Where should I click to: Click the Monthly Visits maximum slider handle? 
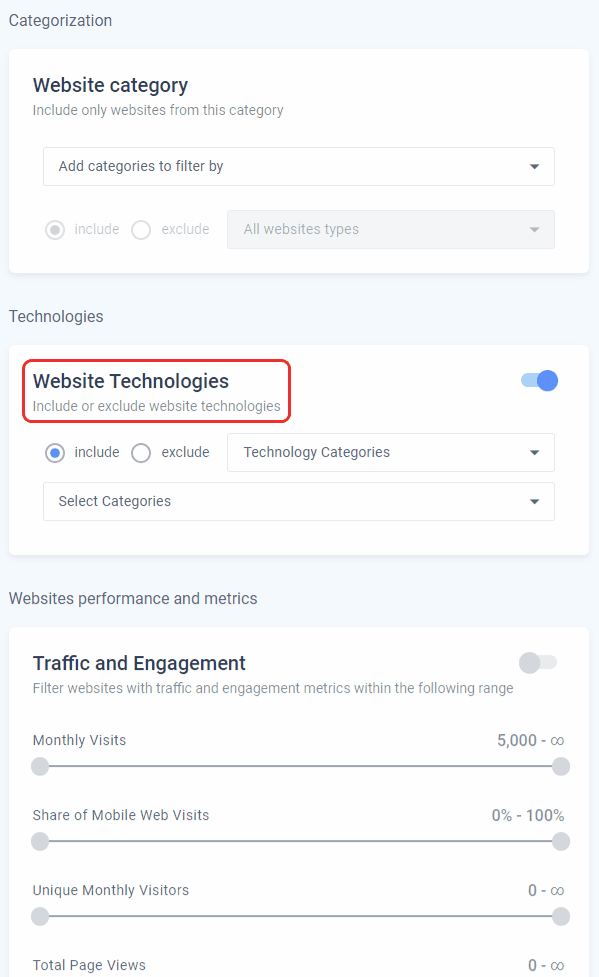click(561, 767)
